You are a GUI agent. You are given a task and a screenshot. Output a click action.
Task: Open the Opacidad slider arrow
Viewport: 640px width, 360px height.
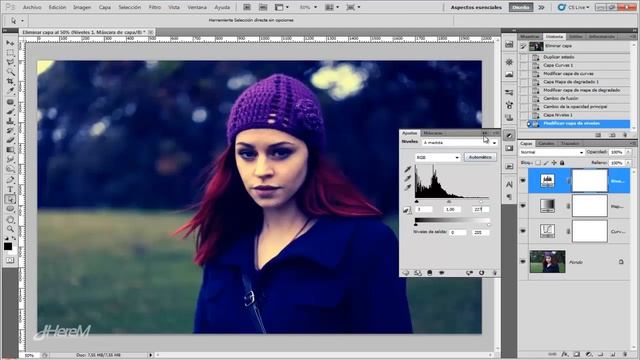pyautogui.click(x=628, y=152)
